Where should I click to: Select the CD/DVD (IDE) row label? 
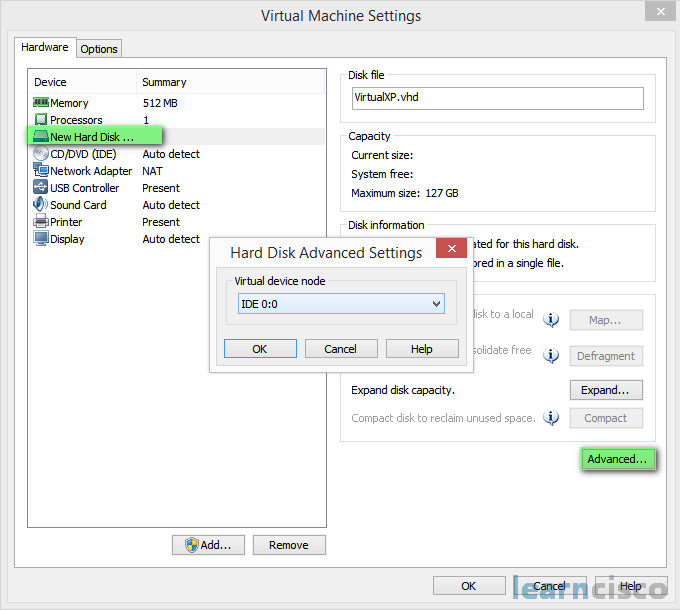(83, 154)
